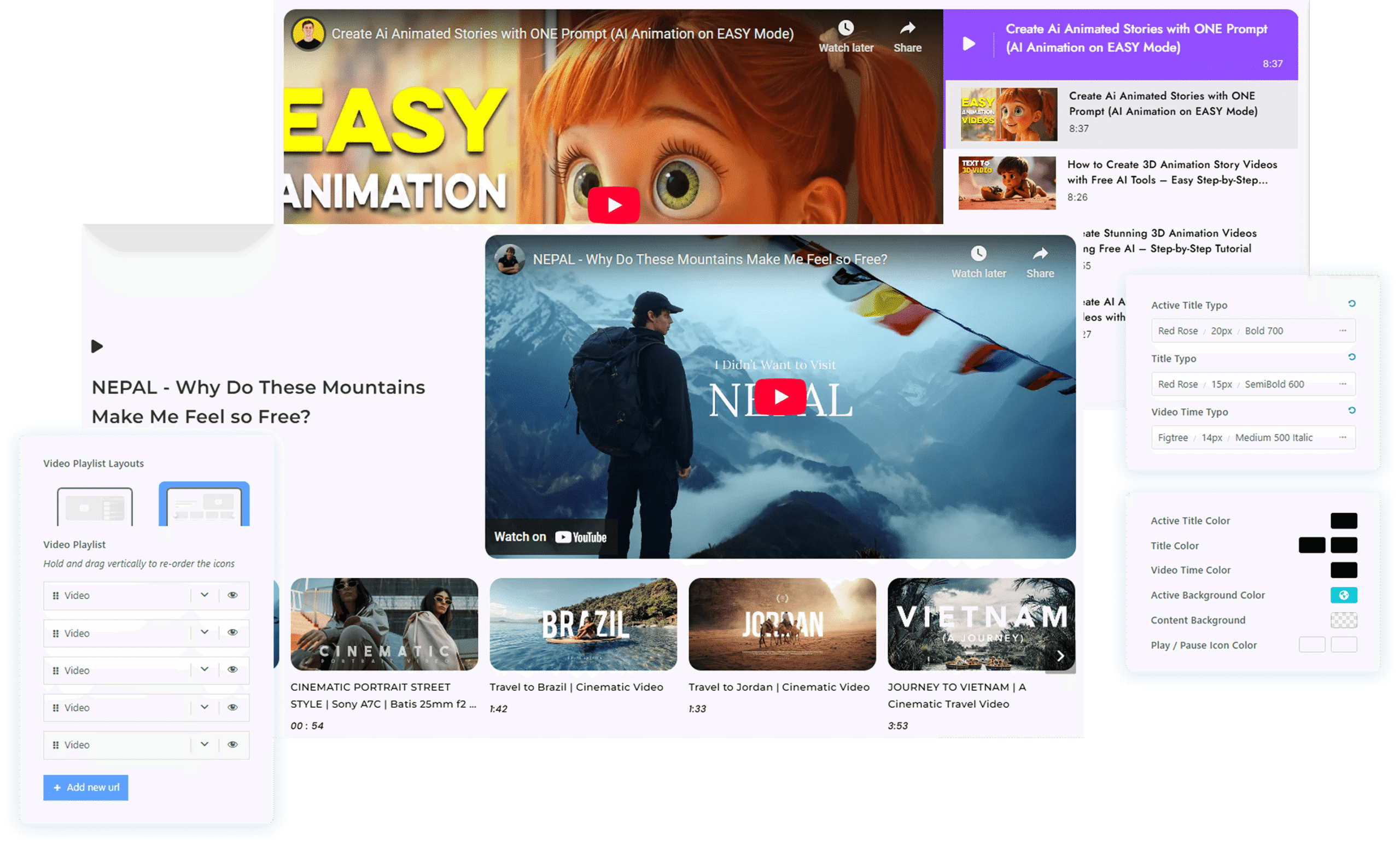Expand the fourth Video item chevron

[205, 707]
